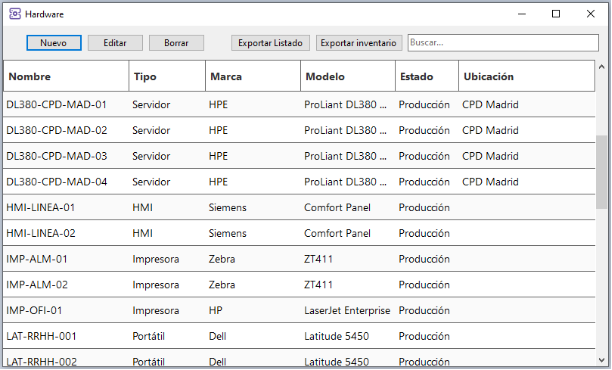Click Latitude 5450 cell of LAT-RRHH-001
612x370 pixels.
[336, 336]
